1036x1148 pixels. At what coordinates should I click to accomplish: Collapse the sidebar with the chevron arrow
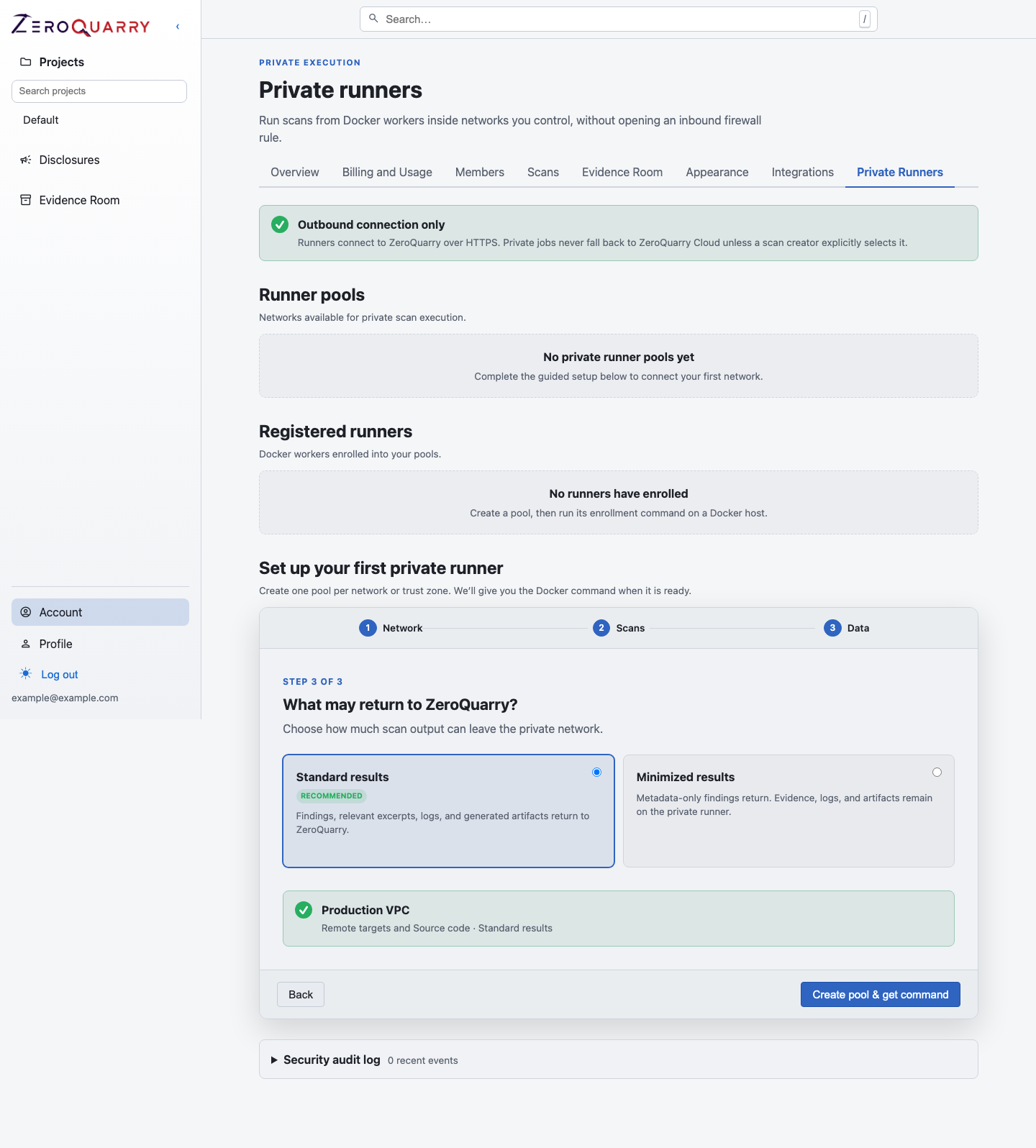(178, 27)
